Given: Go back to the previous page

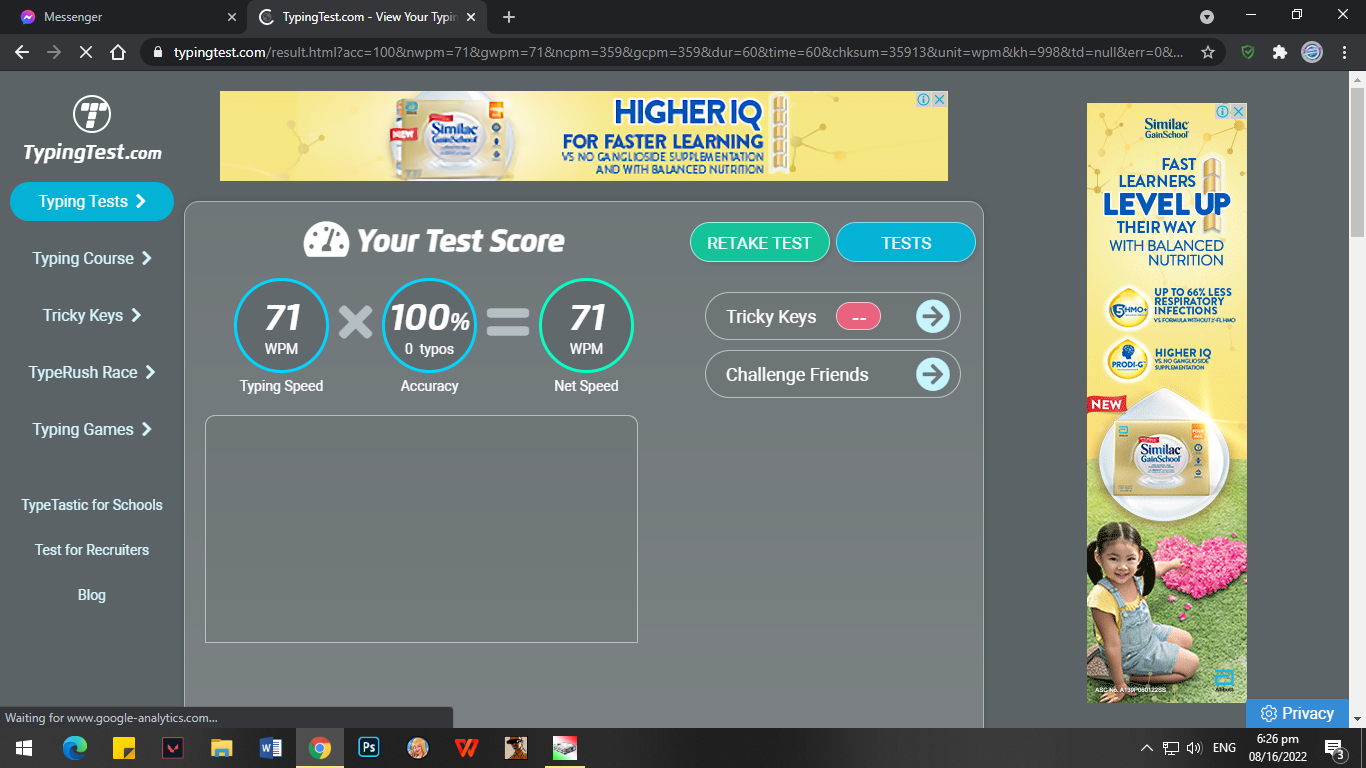Looking at the screenshot, I should 22,52.
